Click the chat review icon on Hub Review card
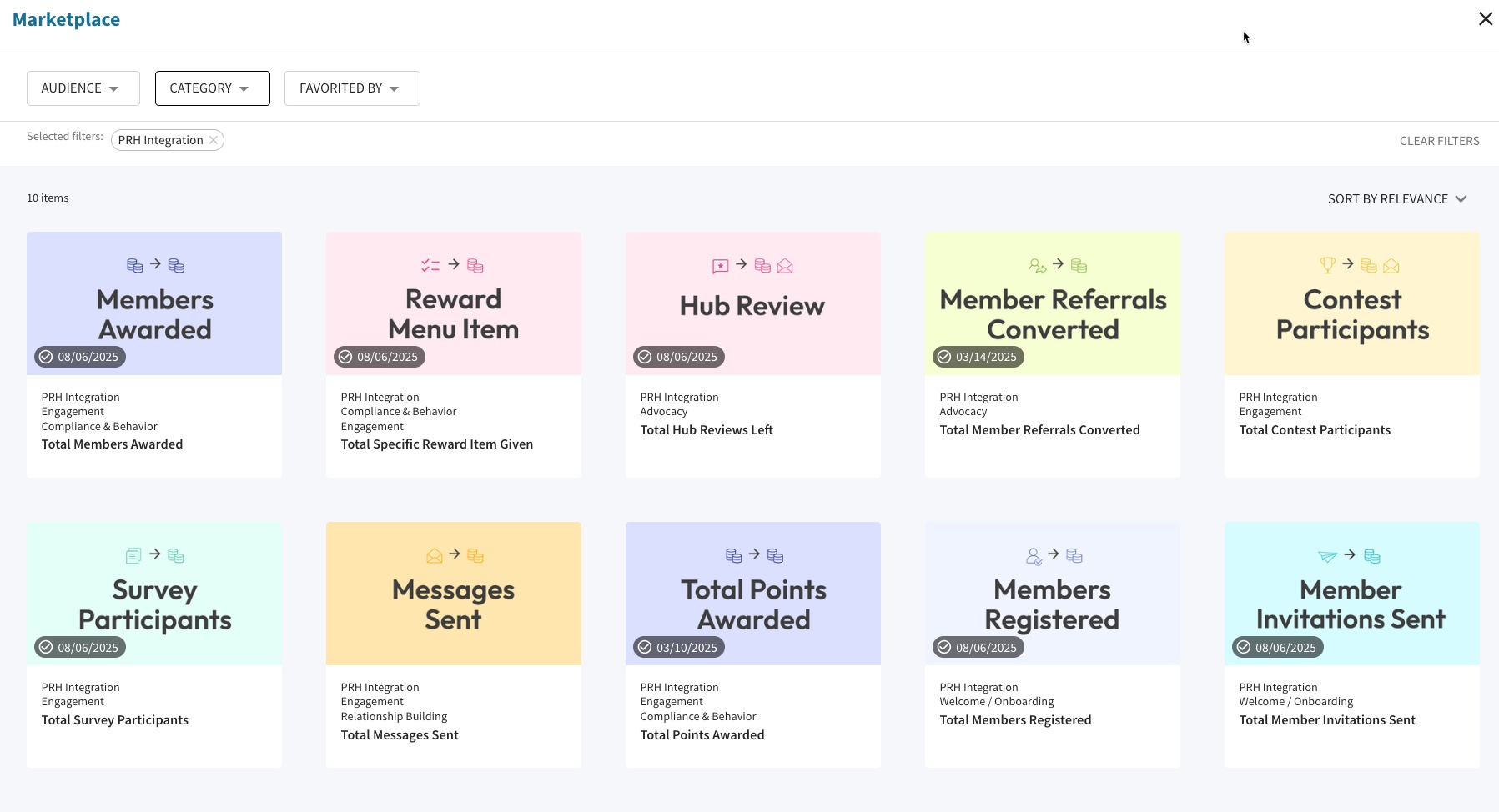 [x=719, y=265]
